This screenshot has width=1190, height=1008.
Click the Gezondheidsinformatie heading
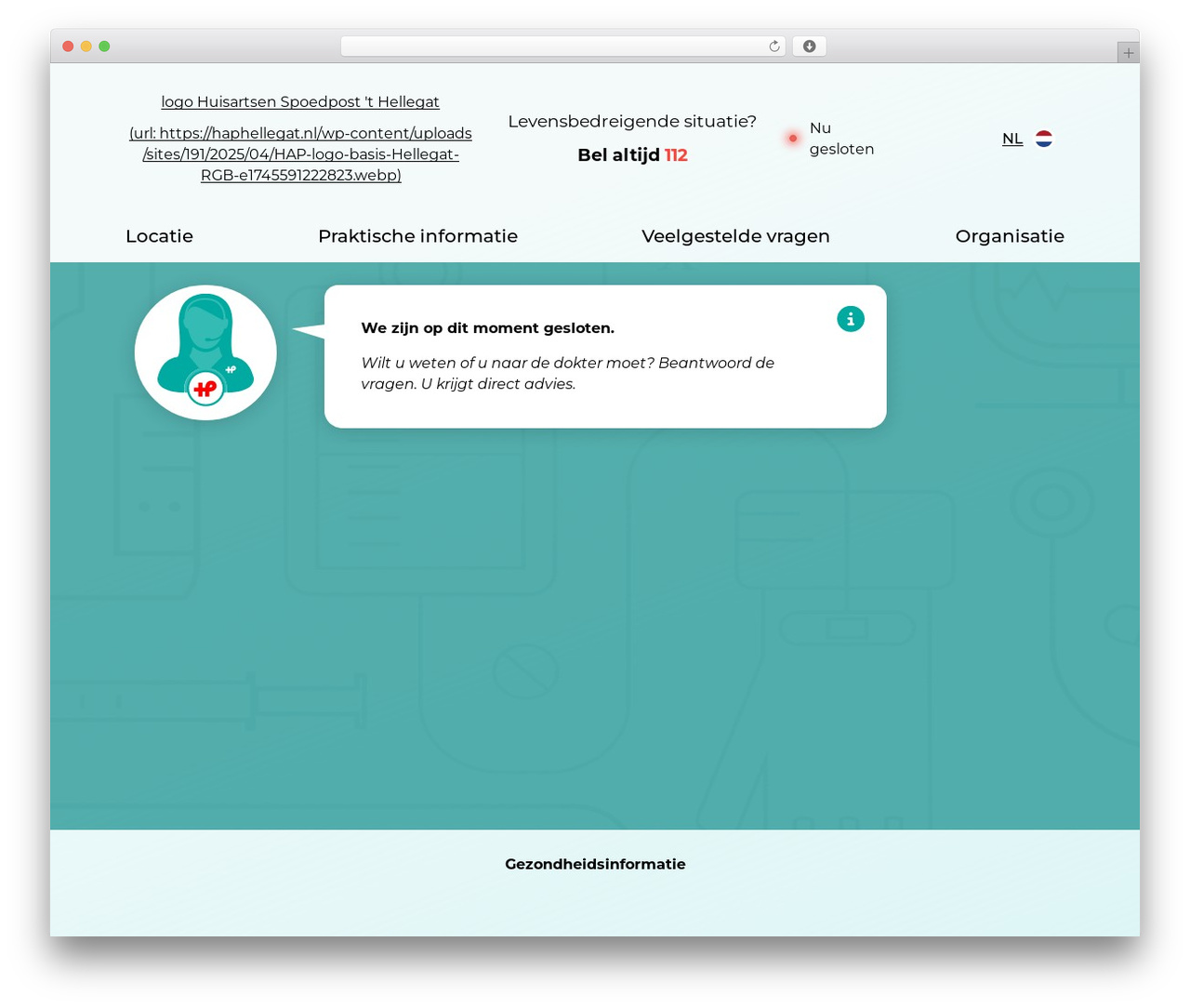point(595,864)
